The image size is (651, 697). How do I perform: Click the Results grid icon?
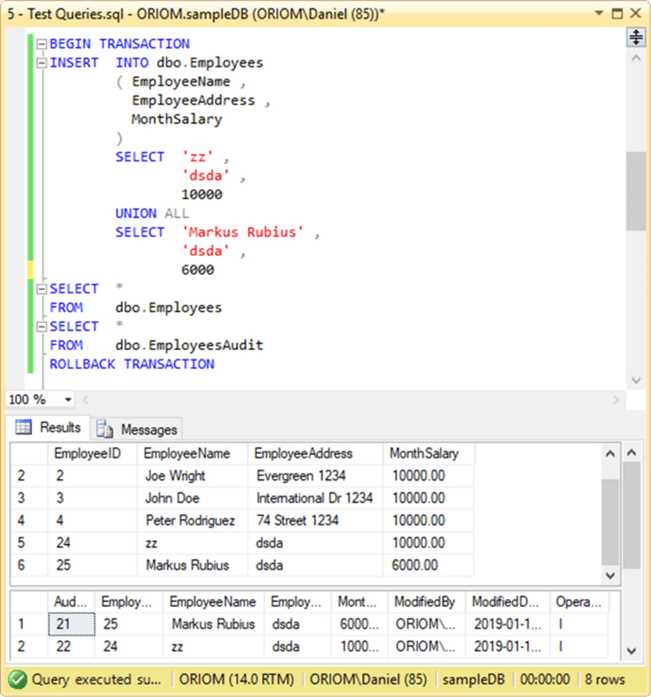tap(23, 427)
